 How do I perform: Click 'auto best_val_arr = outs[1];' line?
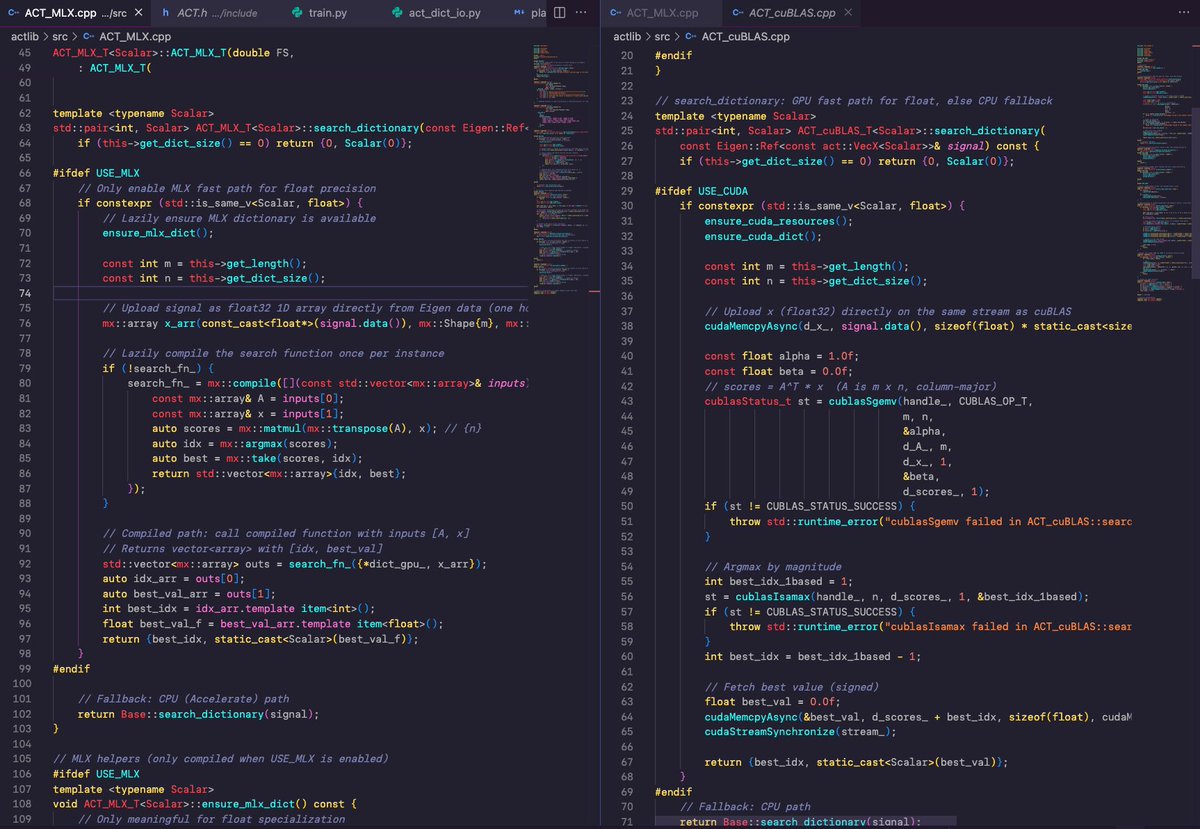tap(187, 594)
